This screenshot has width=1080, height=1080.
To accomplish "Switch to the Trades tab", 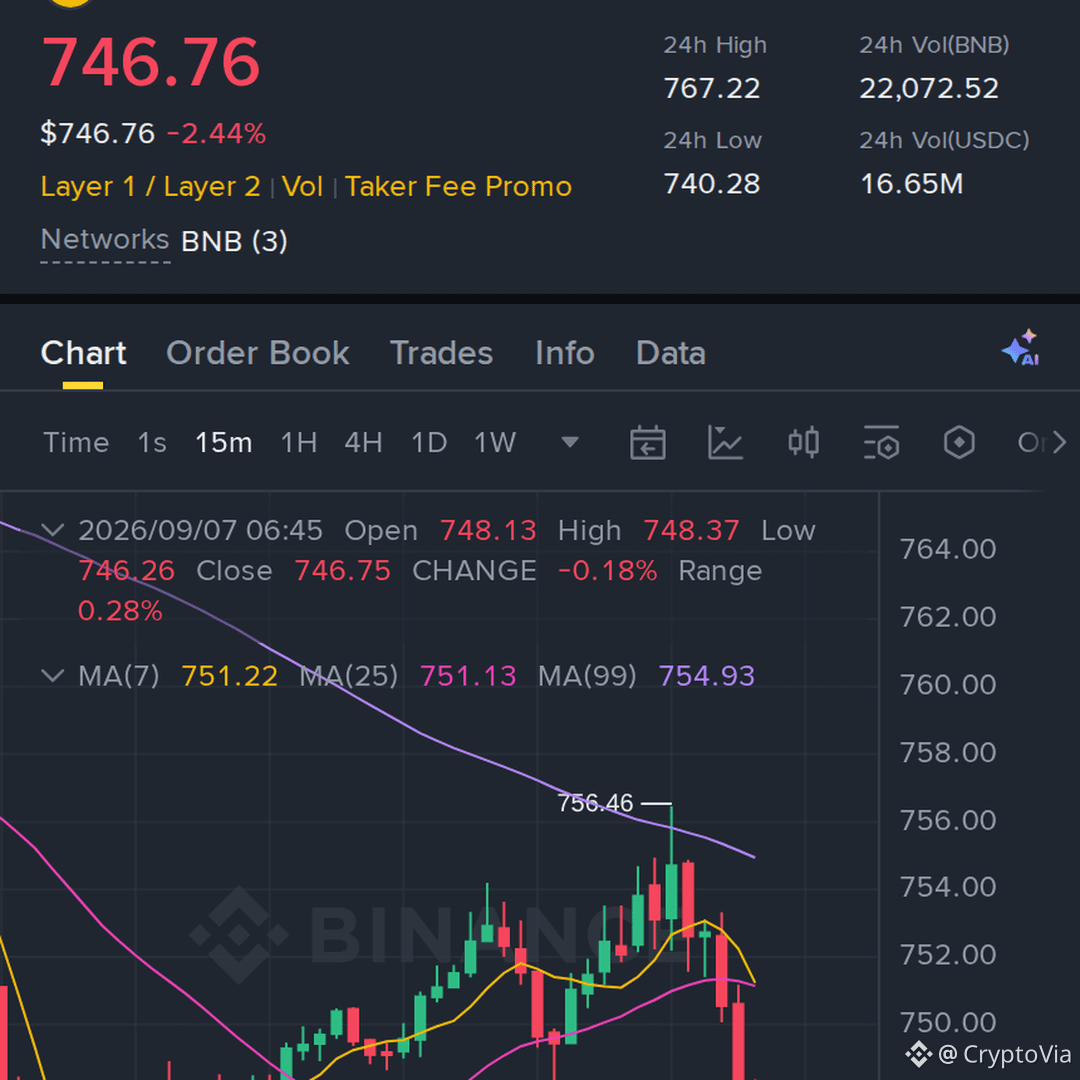I will (x=442, y=353).
